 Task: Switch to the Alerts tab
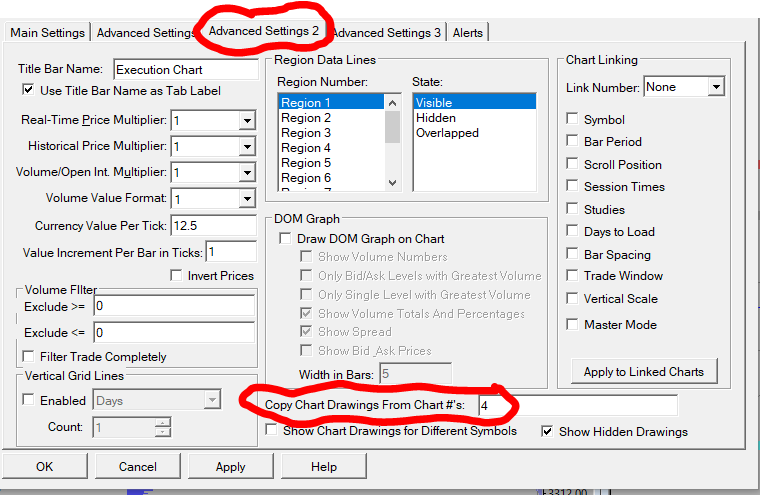(x=468, y=33)
